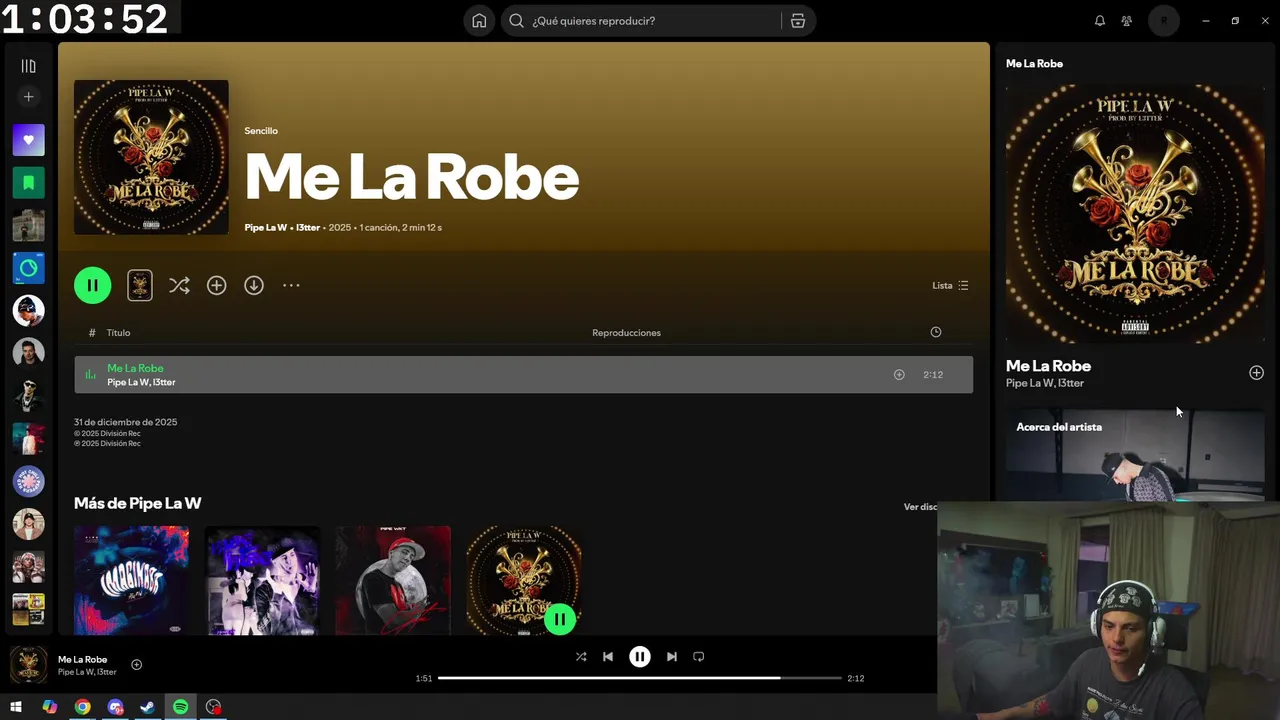The width and height of the screenshot is (1280, 720).
Task: Pause via green button on Me La Robe card
Action: coord(560,619)
